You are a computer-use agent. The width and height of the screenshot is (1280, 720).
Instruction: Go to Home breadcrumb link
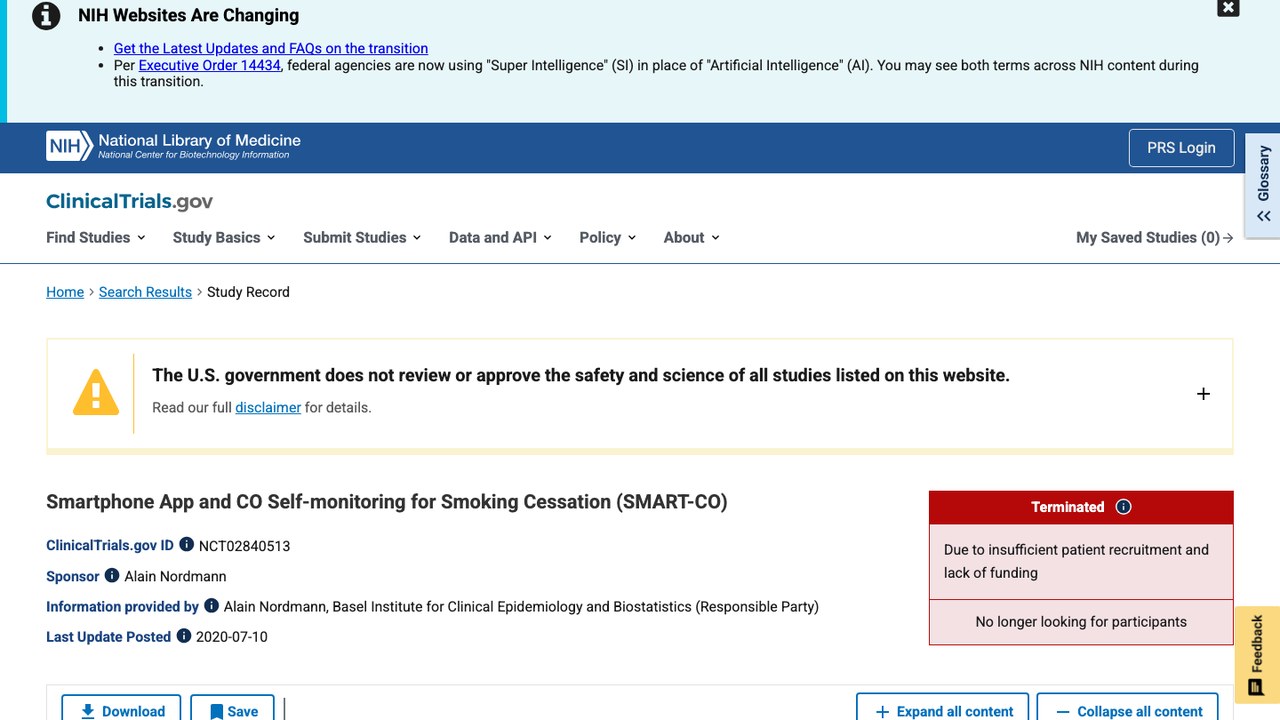65,292
